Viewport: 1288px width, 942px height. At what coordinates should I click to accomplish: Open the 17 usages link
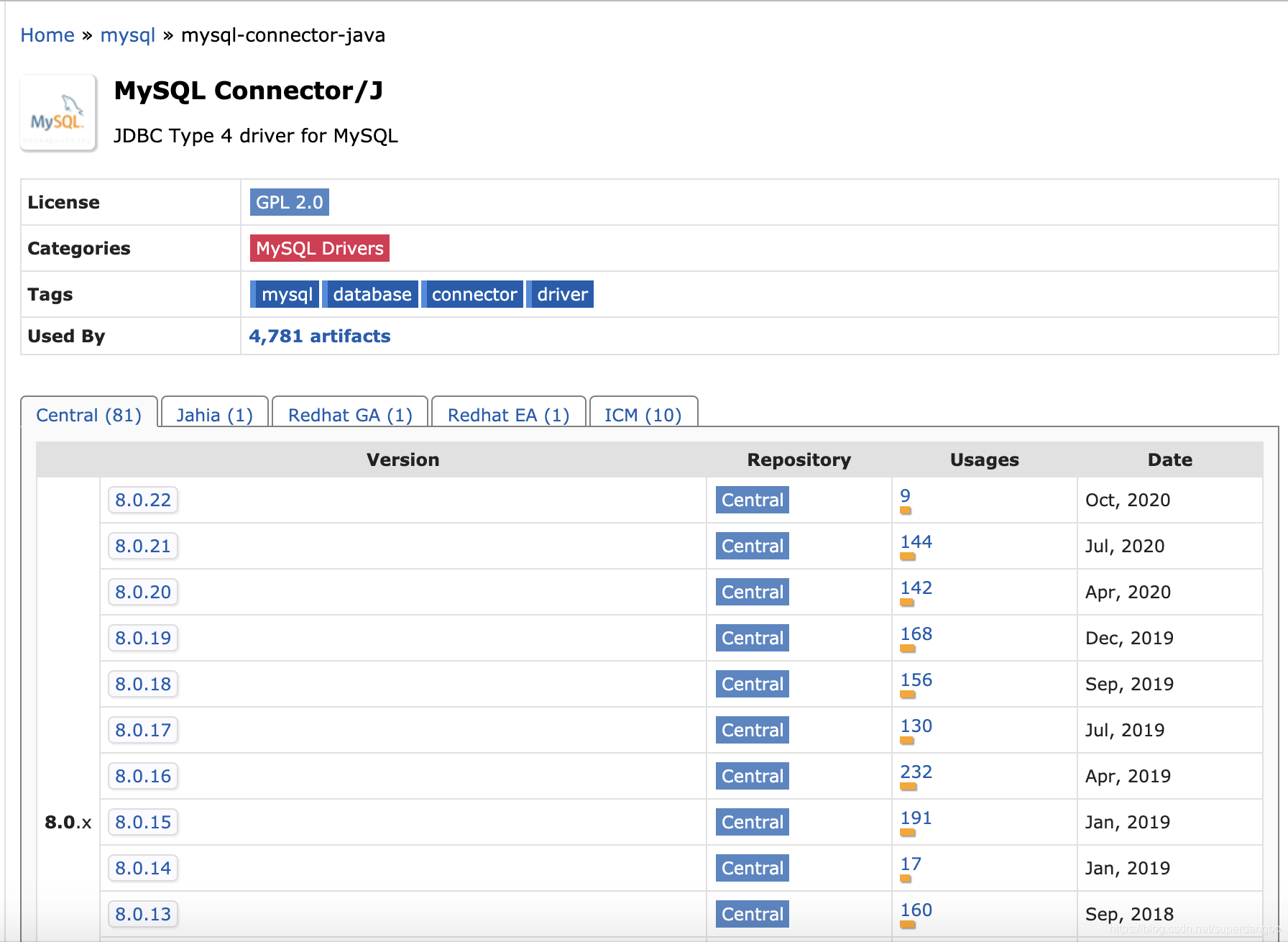(911, 864)
